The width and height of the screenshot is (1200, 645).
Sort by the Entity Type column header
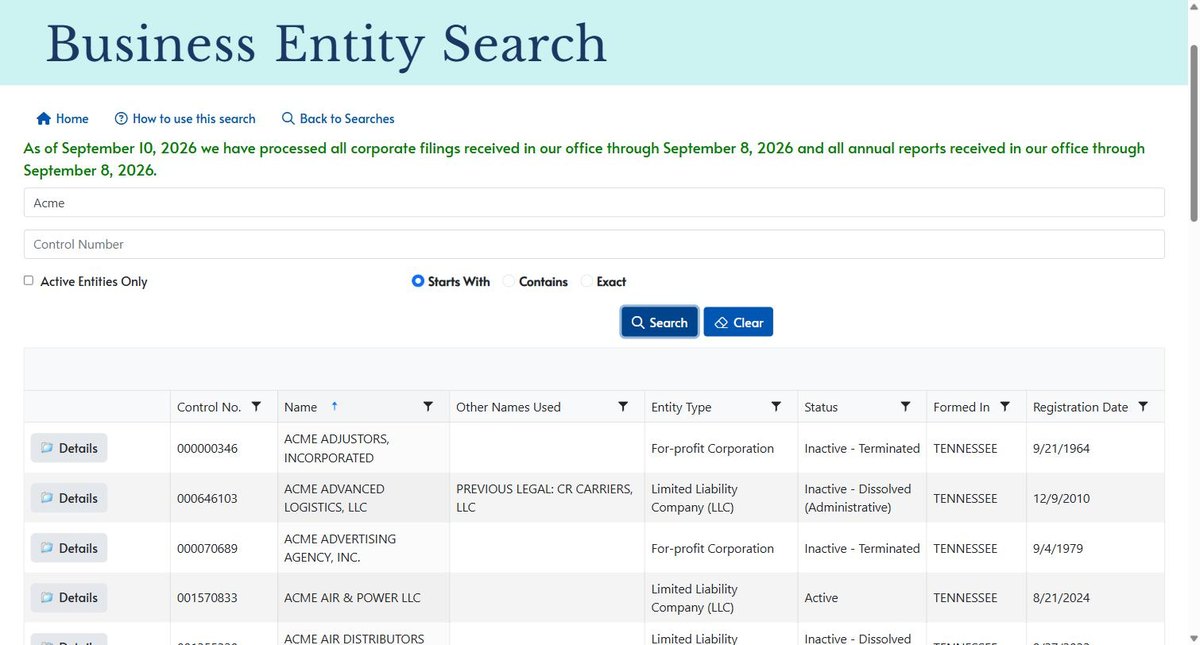point(681,407)
